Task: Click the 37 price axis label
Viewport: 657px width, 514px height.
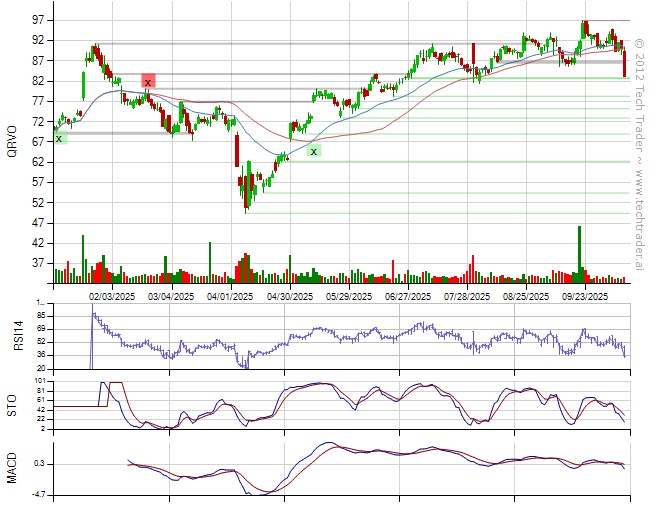Action: [x=35, y=263]
